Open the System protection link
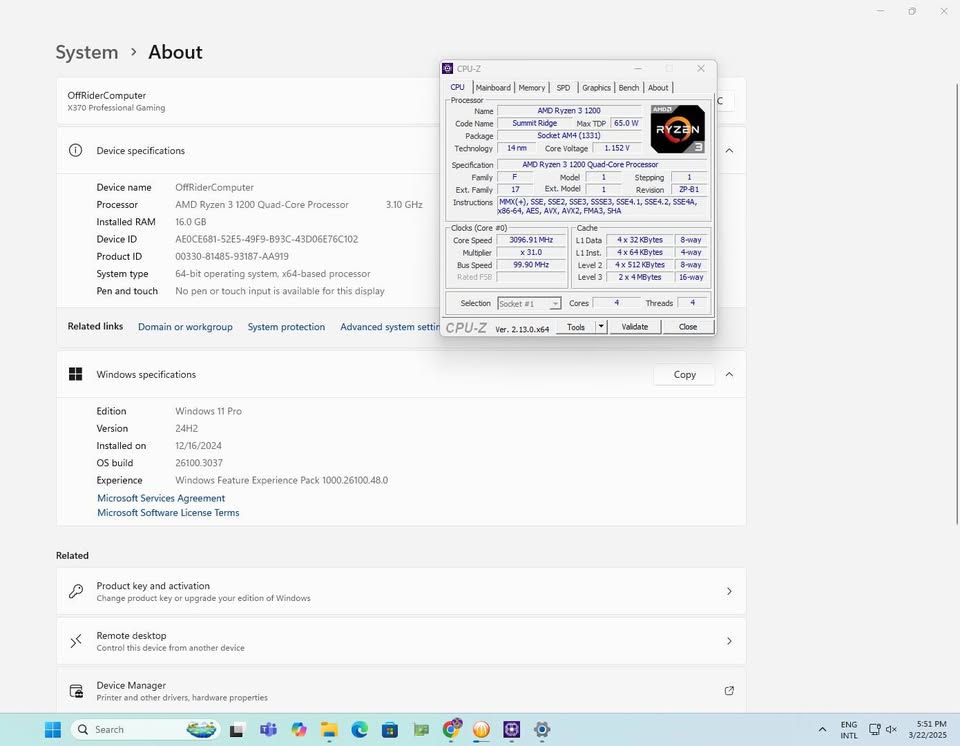Viewport: 960px width, 746px height. pos(286,327)
